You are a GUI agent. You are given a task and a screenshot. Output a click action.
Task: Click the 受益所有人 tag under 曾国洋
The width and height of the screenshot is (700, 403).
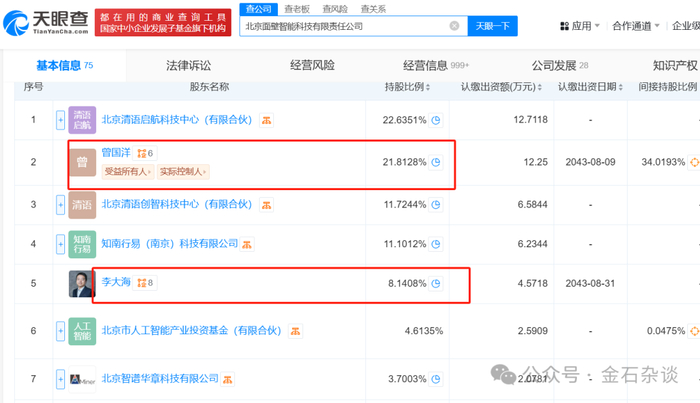(128, 171)
